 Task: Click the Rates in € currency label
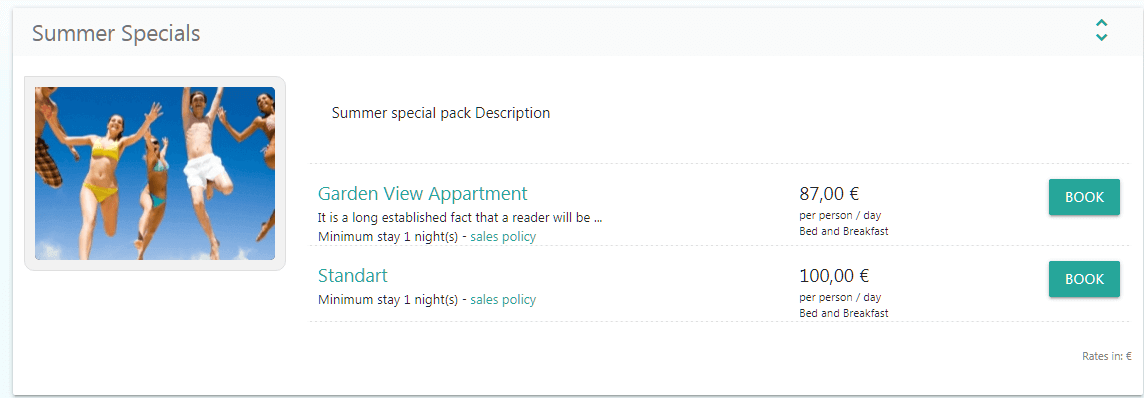pyautogui.click(x=1107, y=356)
